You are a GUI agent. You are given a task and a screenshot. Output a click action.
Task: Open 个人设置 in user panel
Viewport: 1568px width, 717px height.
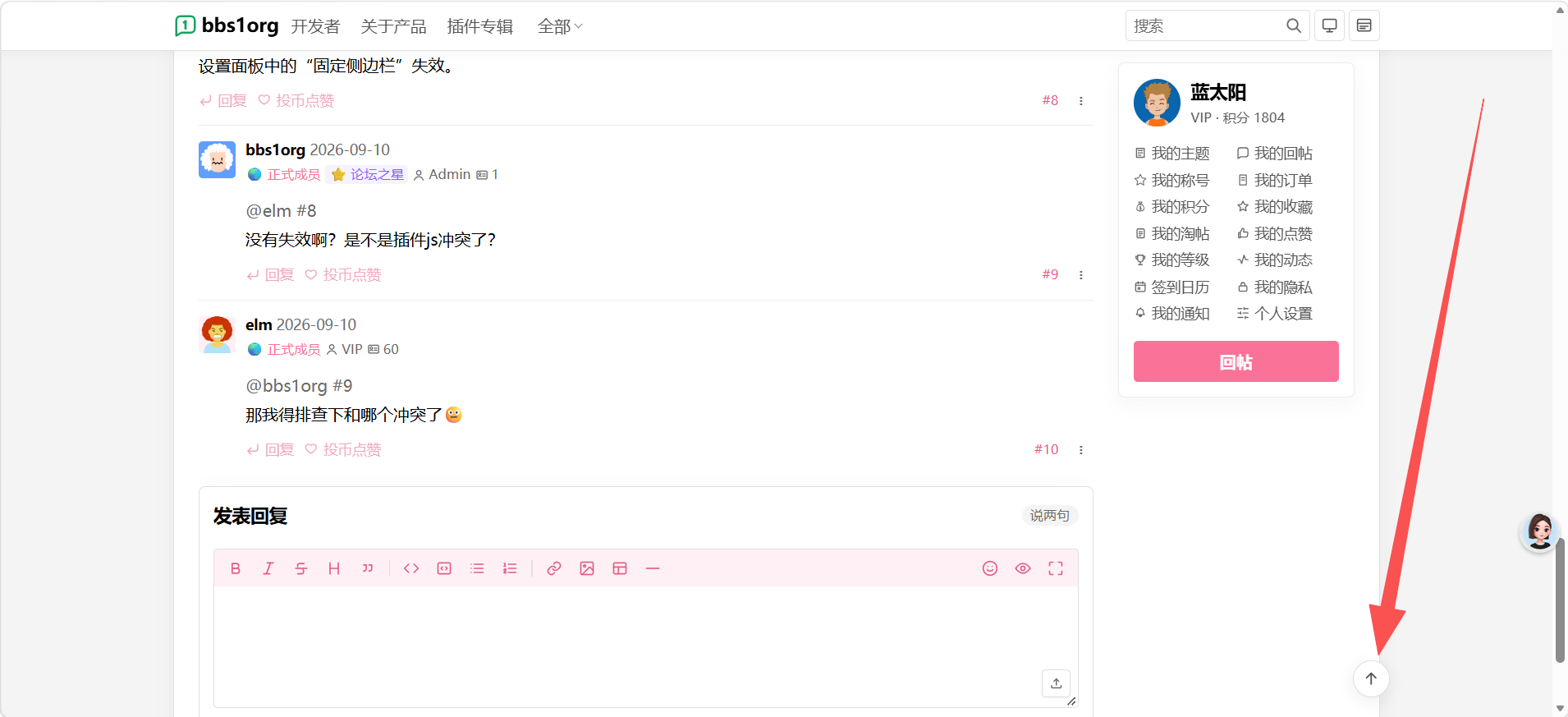click(x=1275, y=314)
